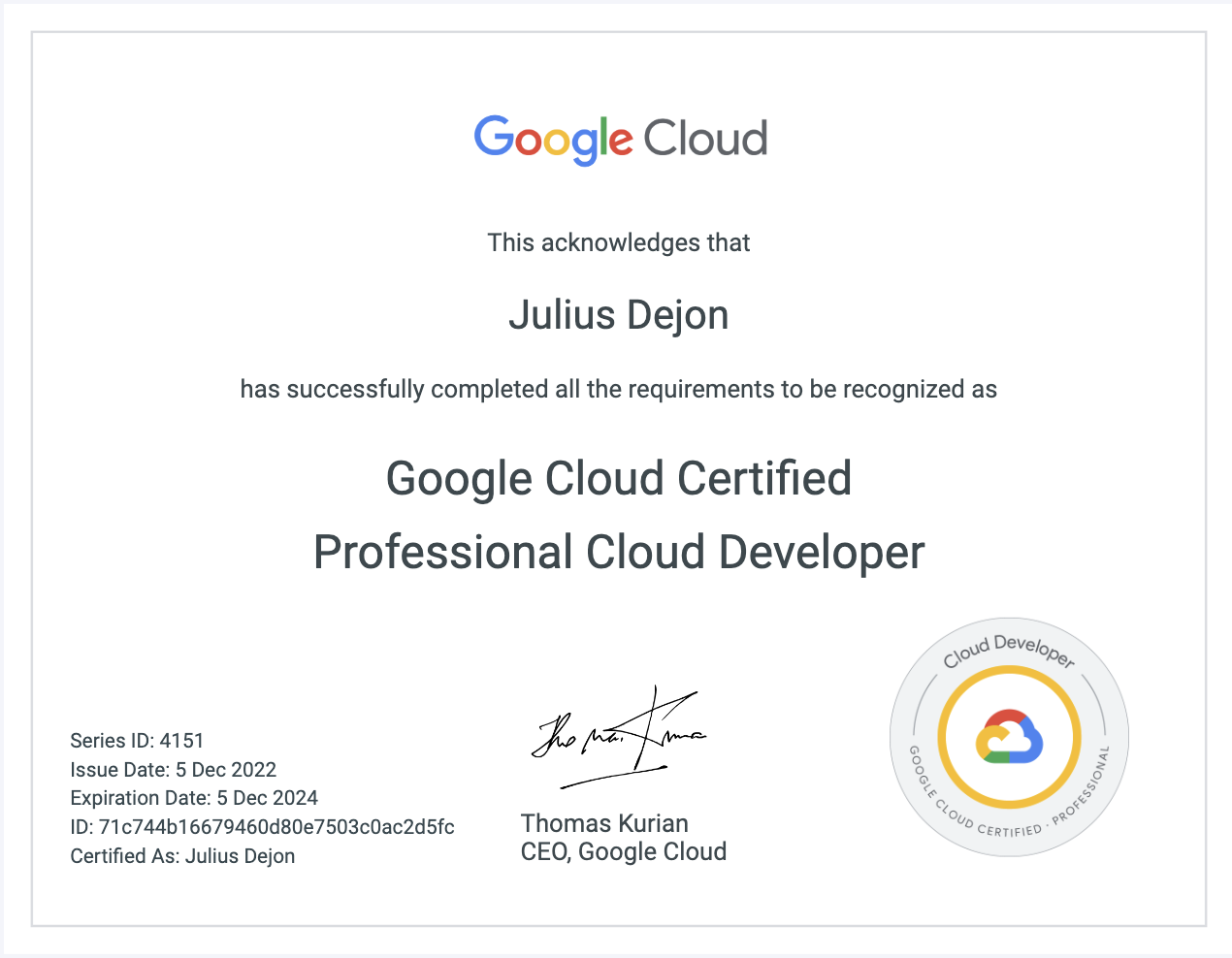The image size is (1232, 958).
Task: Click the 'Google Cloud Certified' title line
Action: 619,479
